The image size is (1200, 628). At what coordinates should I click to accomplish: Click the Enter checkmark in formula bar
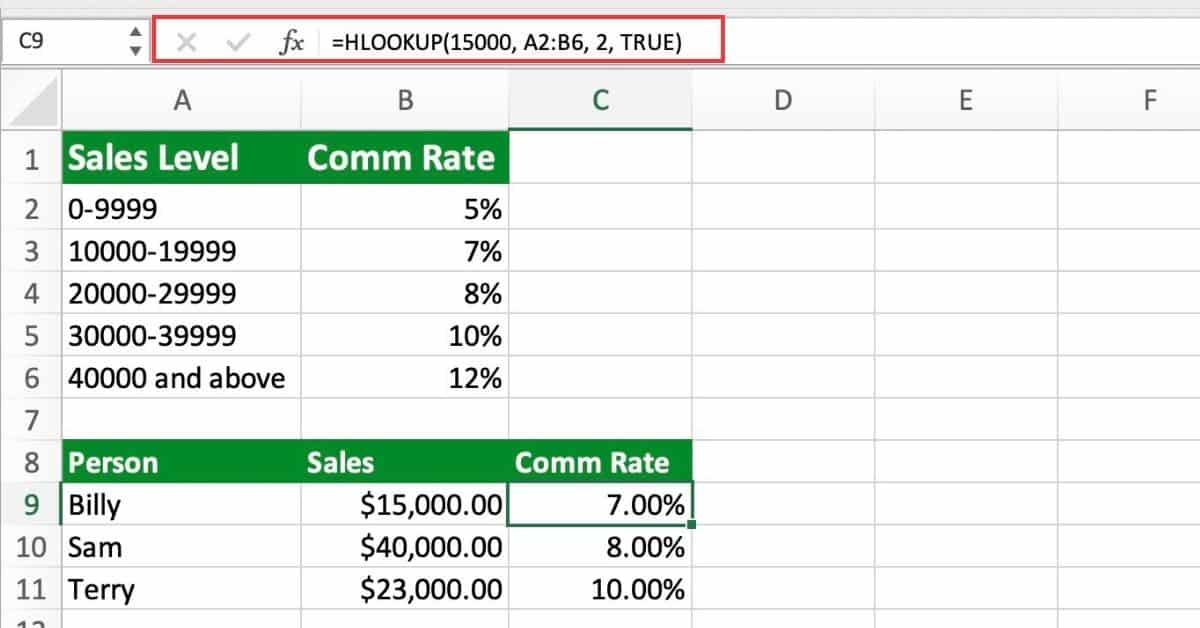pyautogui.click(x=238, y=41)
